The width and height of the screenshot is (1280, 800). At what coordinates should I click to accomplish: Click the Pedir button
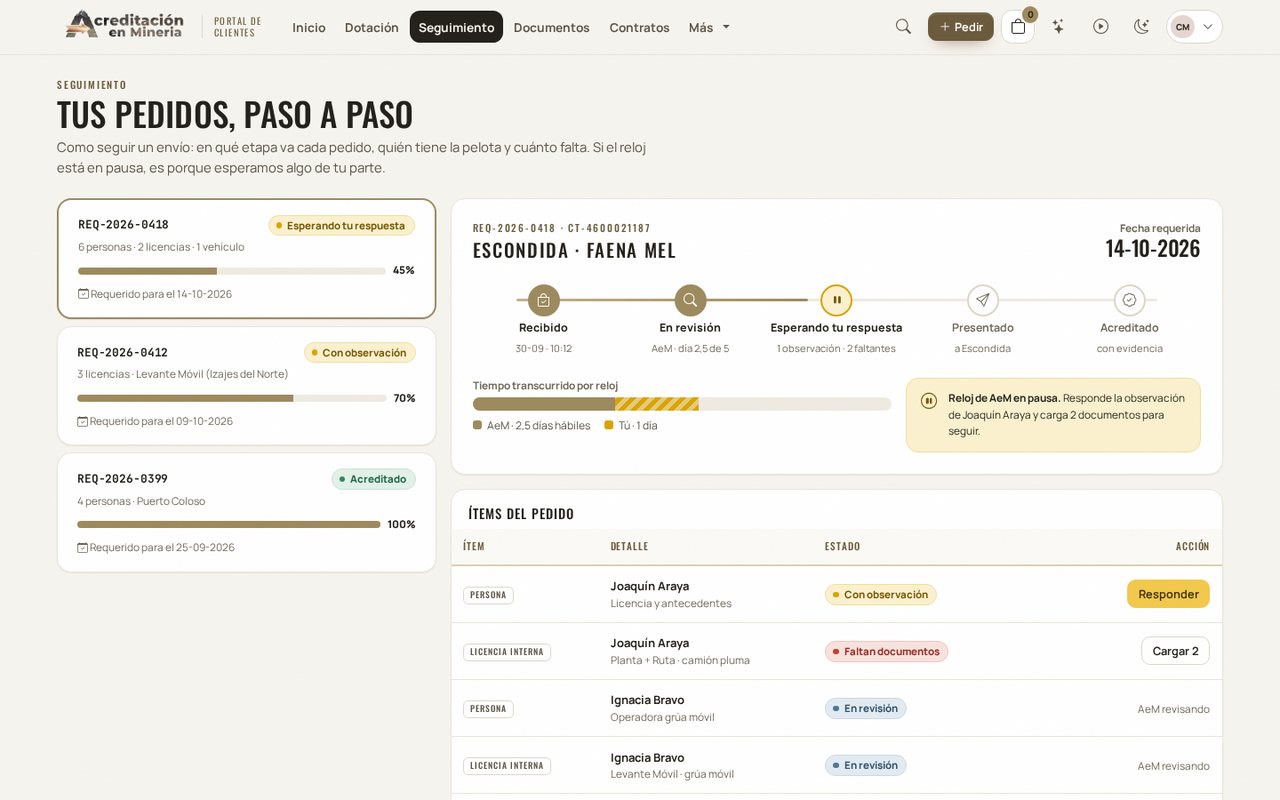960,27
